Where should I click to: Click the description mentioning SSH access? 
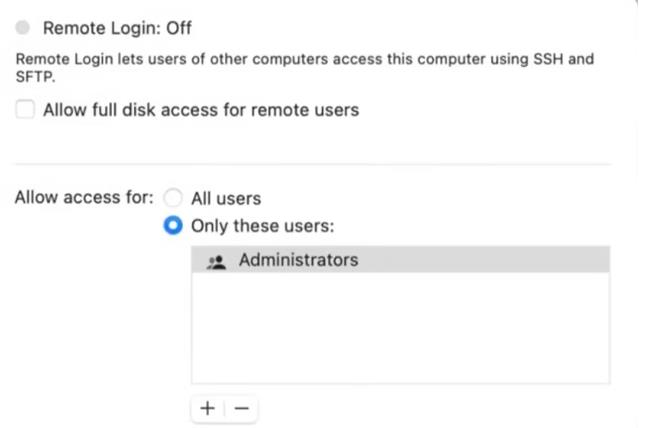click(305, 67)
